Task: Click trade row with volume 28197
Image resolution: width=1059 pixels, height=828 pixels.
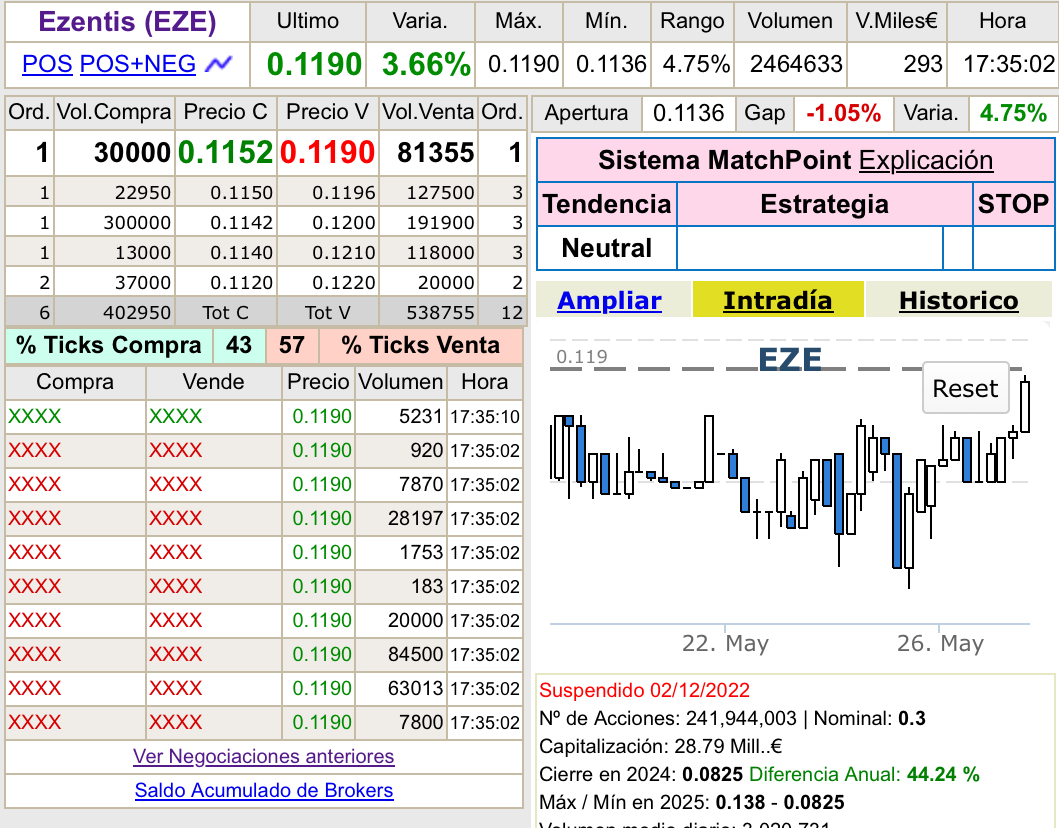Action: tap(263, 519)
